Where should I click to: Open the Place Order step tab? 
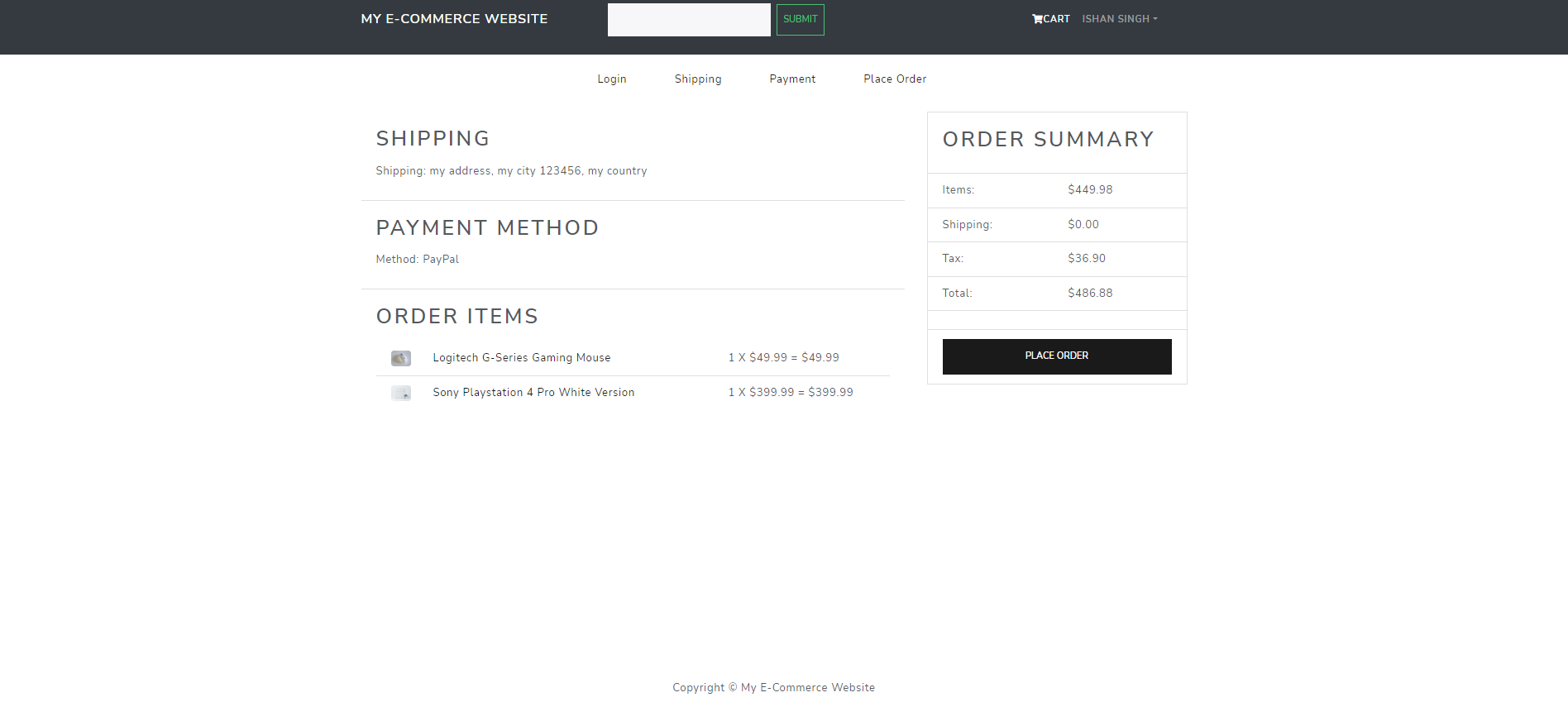[x=895, y=79]
